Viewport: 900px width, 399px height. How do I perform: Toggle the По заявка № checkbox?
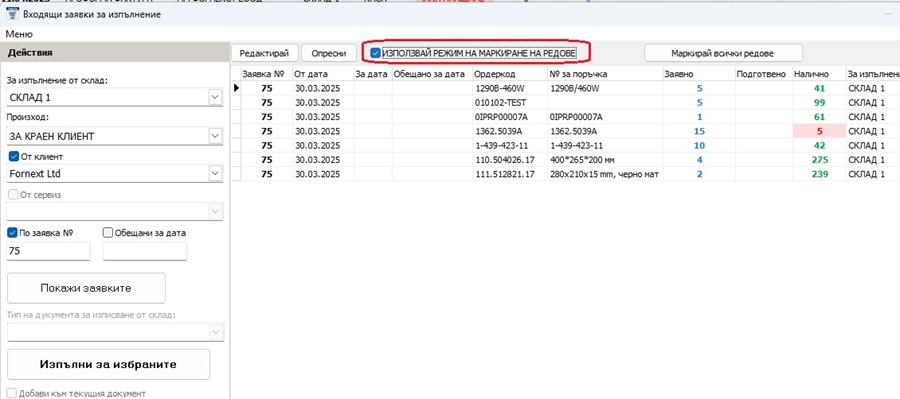click(13, 233)
